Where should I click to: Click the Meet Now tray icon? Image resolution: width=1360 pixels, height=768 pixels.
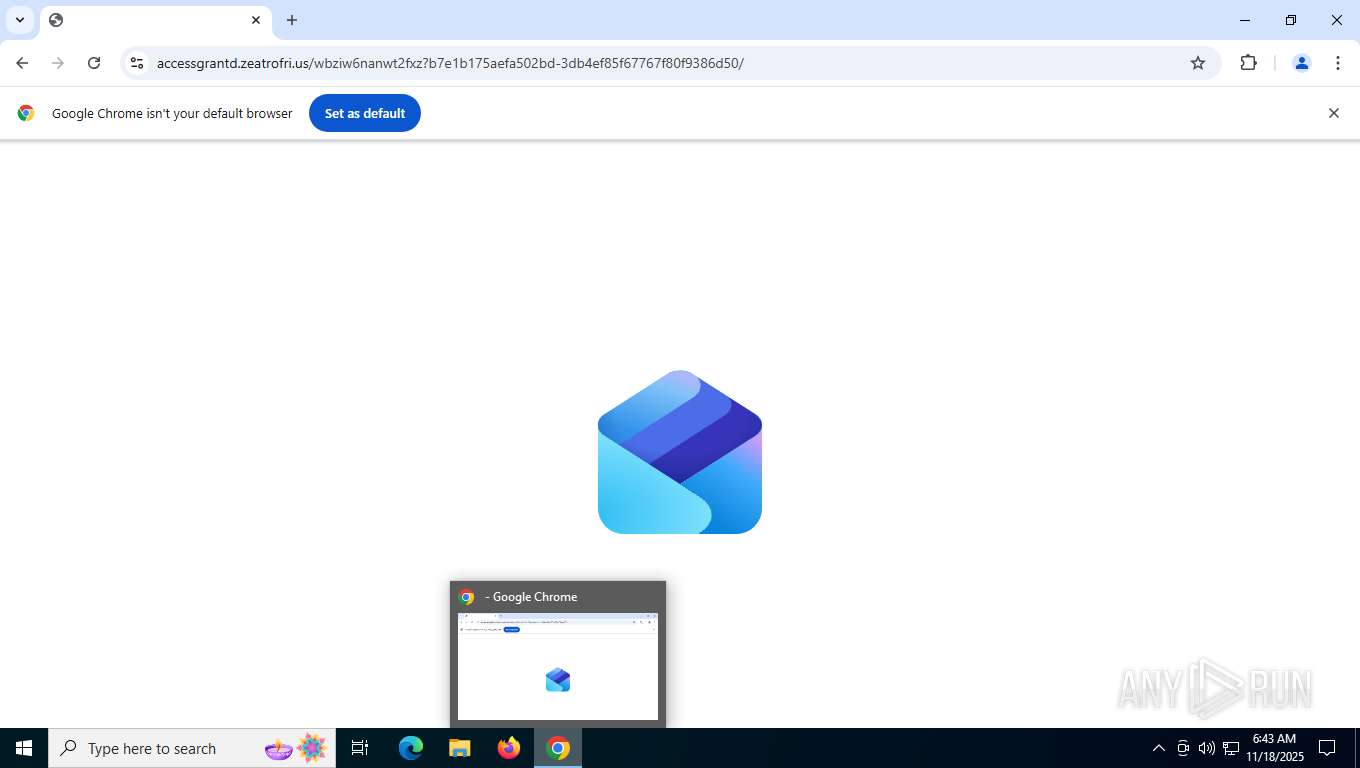click(x=1183, y=748)
